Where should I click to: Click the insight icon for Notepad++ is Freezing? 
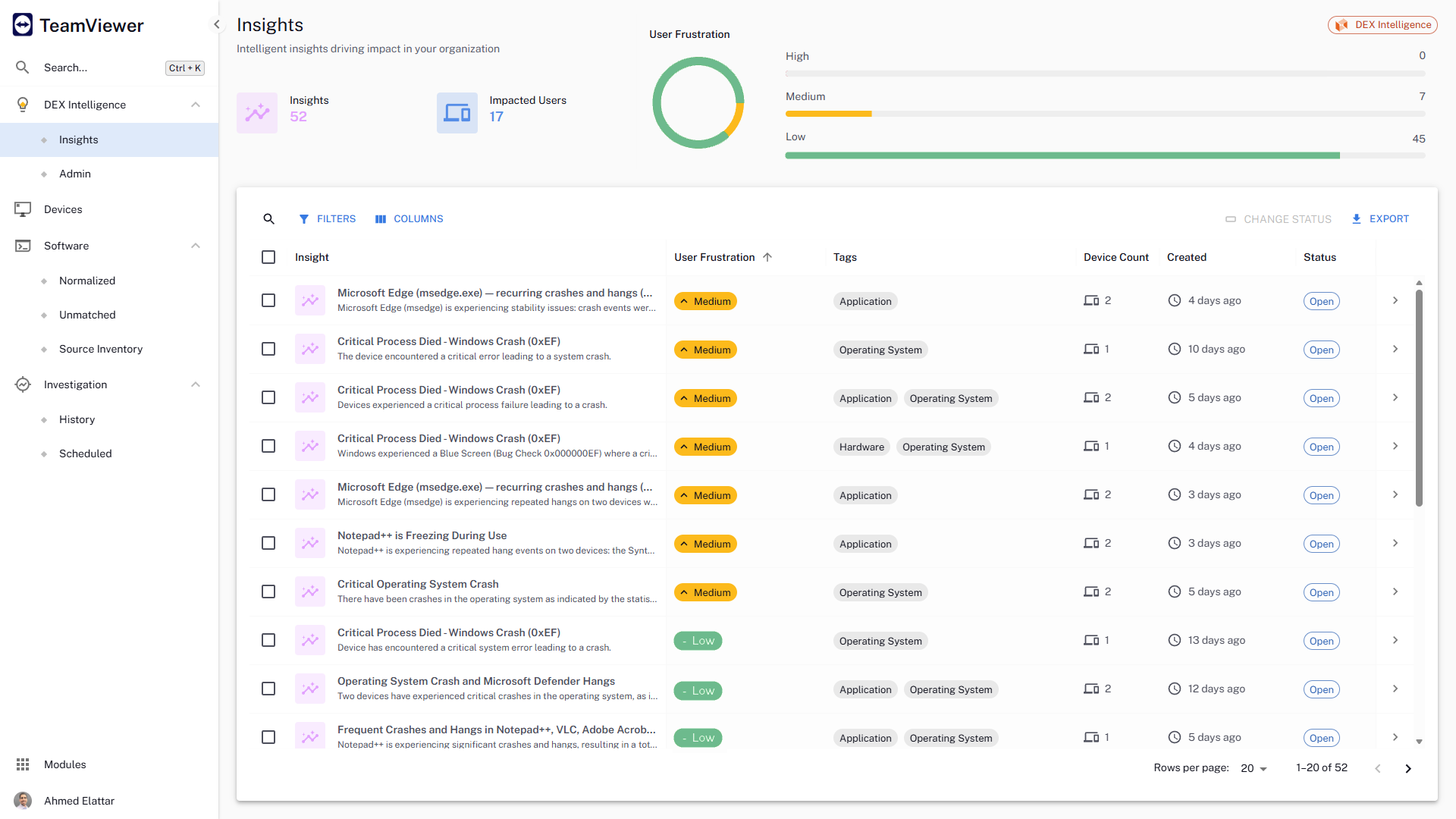coord(310,543)
